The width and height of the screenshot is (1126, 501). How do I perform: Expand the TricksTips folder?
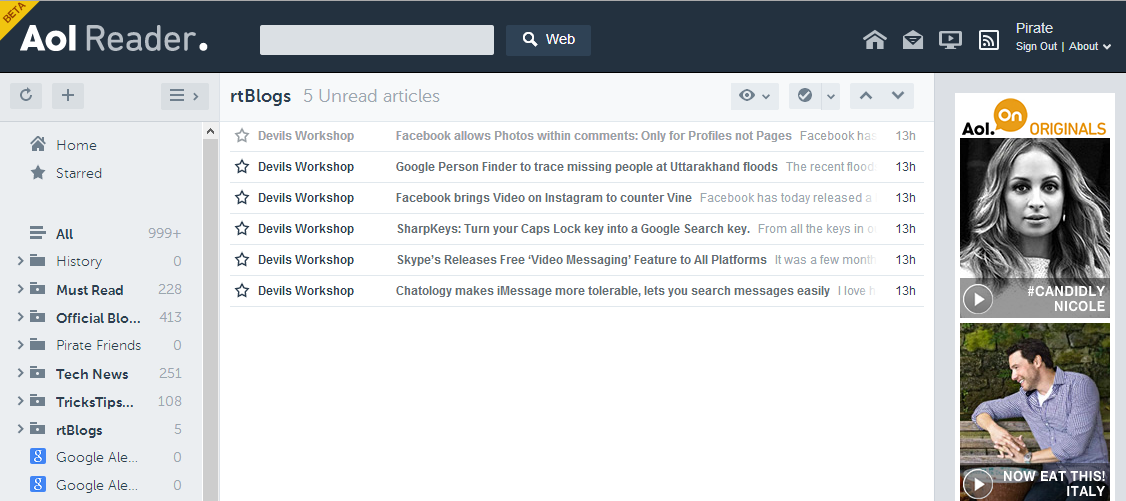click(20, 401)
